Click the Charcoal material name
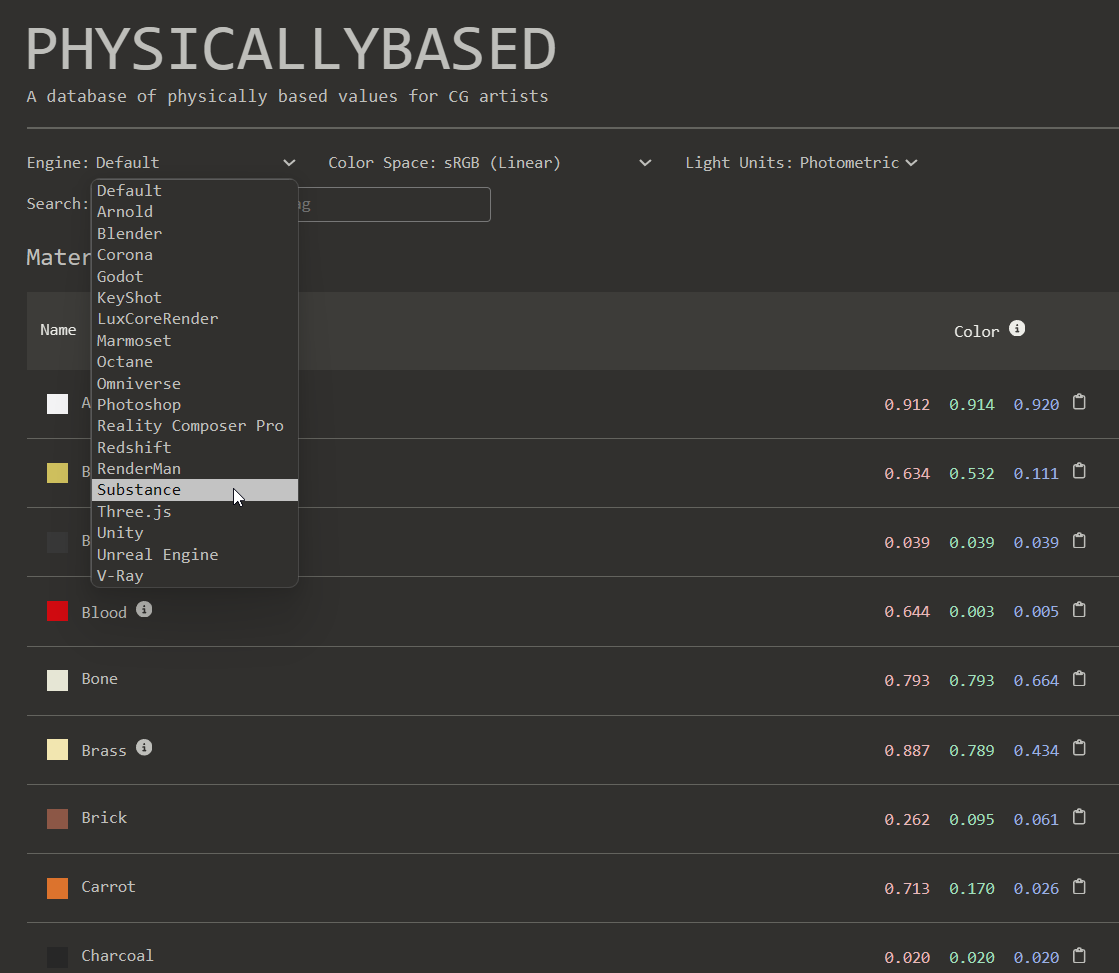1119x973 pixels. point(117,956)
